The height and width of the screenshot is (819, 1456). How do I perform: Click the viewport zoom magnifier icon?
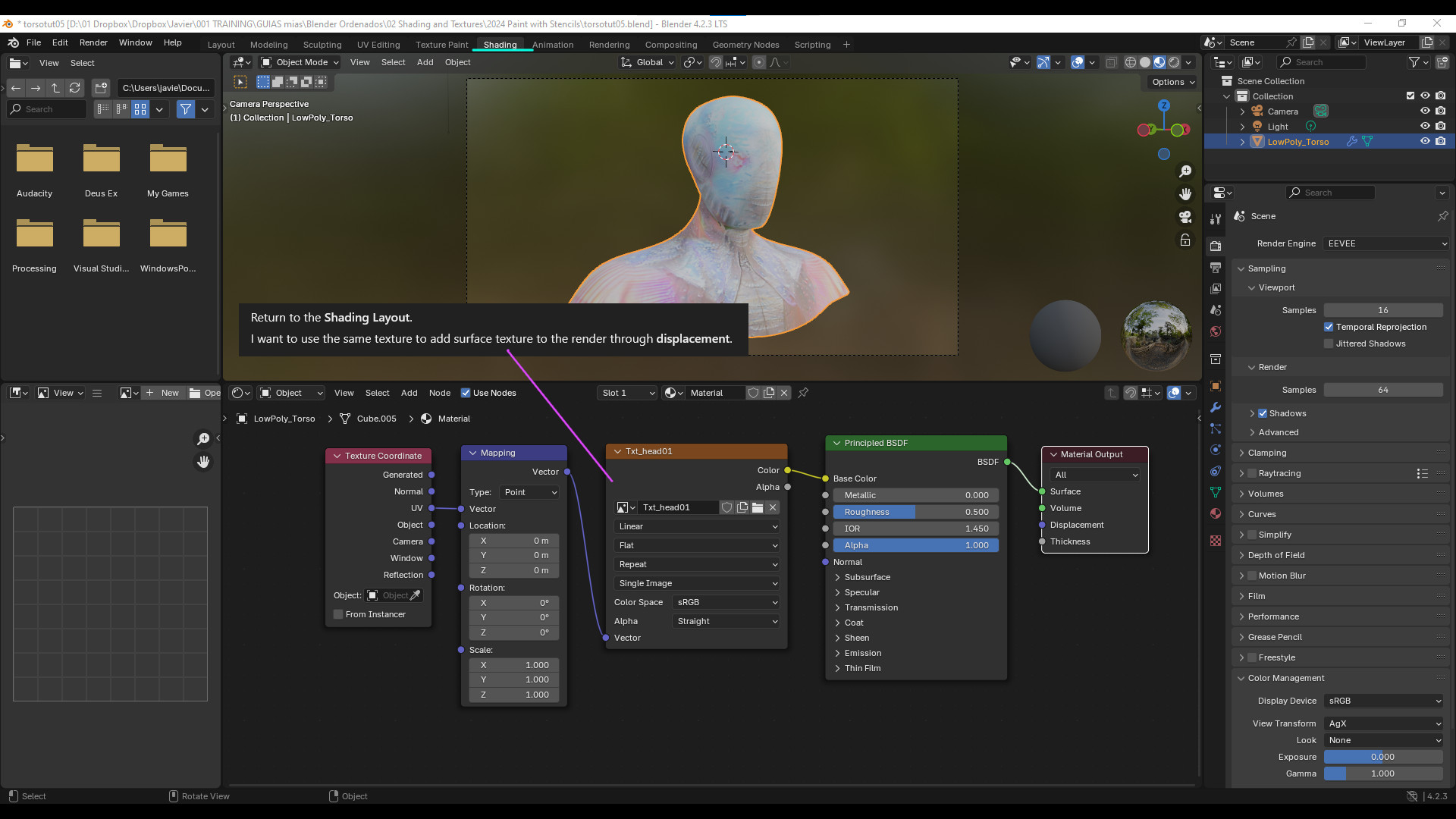[1185, 171]
